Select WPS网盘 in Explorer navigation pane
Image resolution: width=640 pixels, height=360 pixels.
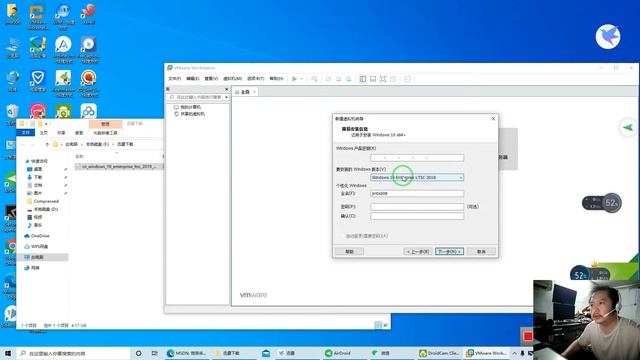(36, 247)
